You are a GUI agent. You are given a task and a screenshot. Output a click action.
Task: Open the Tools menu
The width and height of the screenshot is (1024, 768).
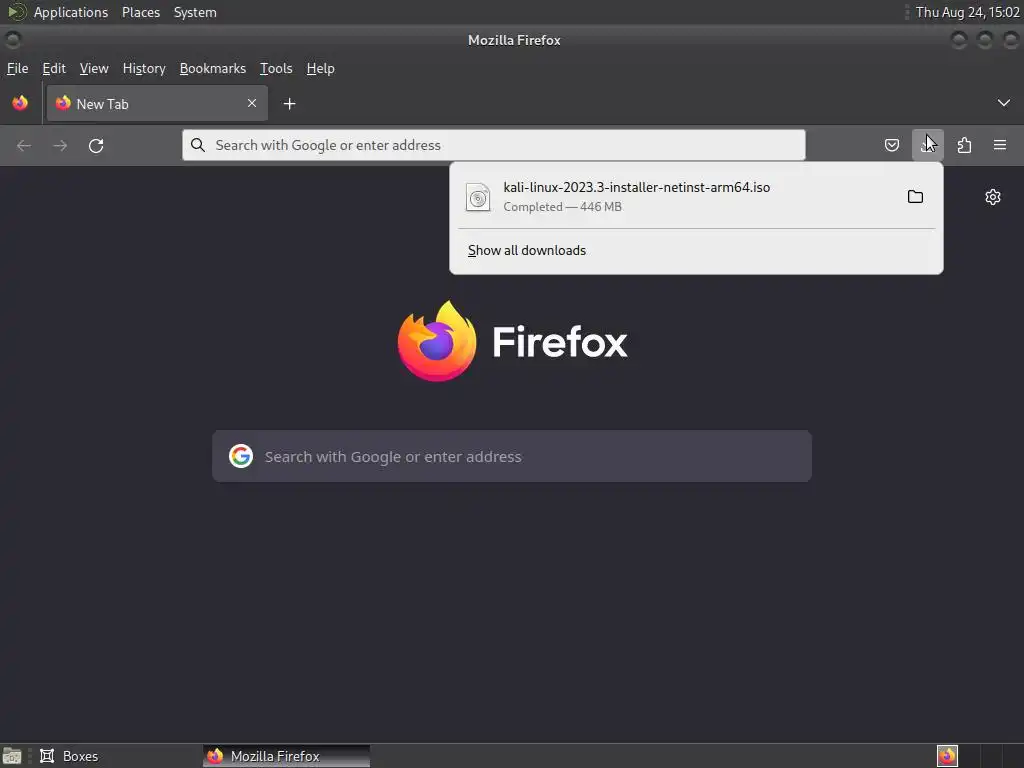276,69
